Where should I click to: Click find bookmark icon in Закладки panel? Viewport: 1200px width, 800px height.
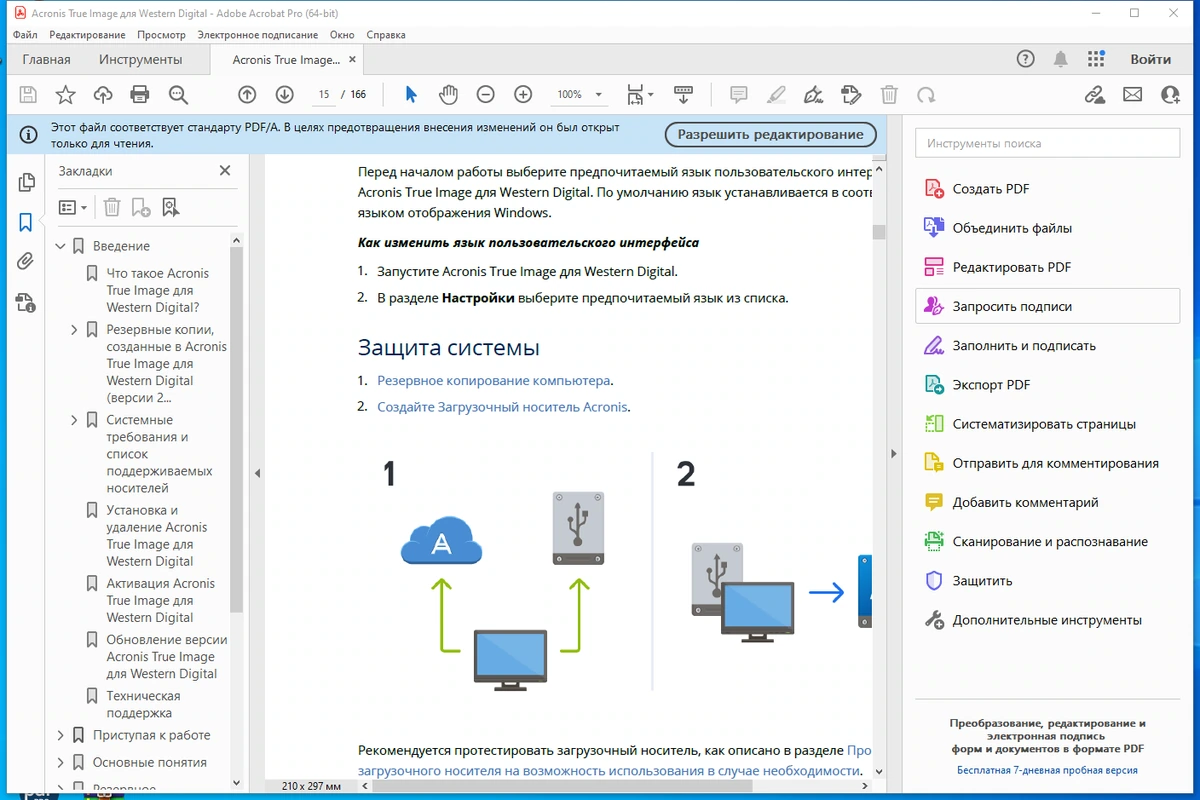[170, 207]
